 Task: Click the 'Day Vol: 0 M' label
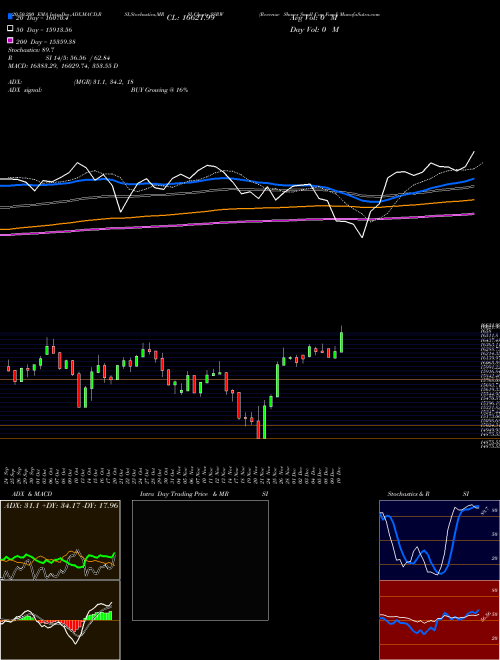(314, 29)
